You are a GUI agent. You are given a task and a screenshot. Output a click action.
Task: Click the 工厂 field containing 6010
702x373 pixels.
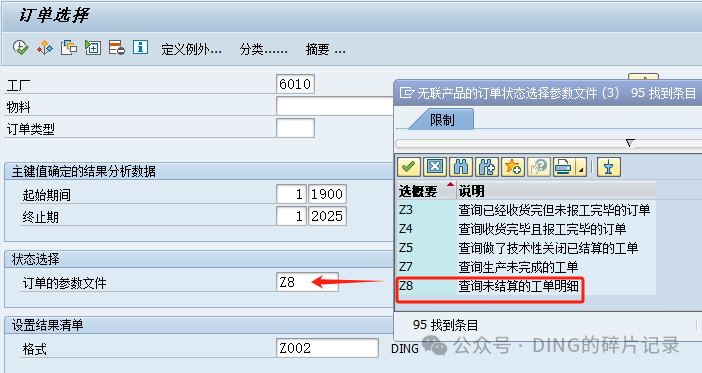[x=295, y=84]
